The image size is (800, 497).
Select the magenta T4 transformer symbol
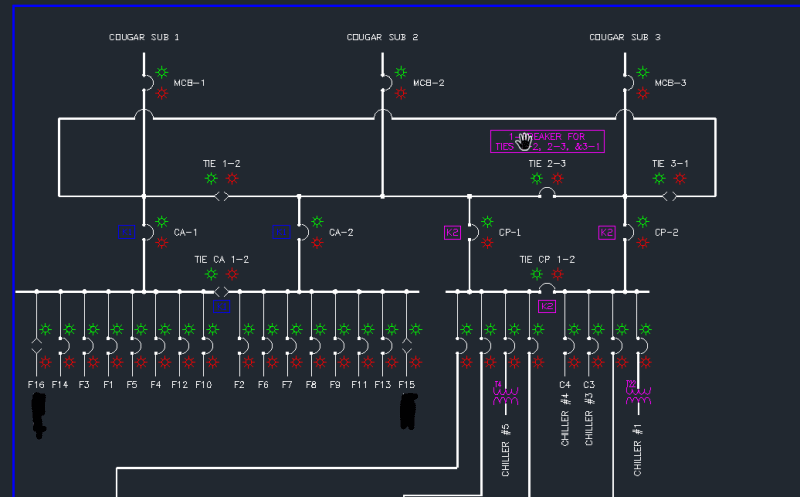[x=506, y=394]
